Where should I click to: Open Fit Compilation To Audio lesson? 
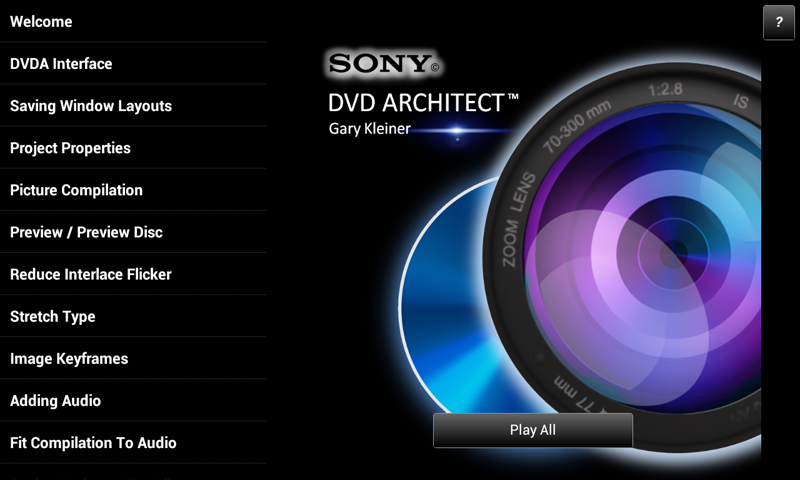tap(133, 443)
